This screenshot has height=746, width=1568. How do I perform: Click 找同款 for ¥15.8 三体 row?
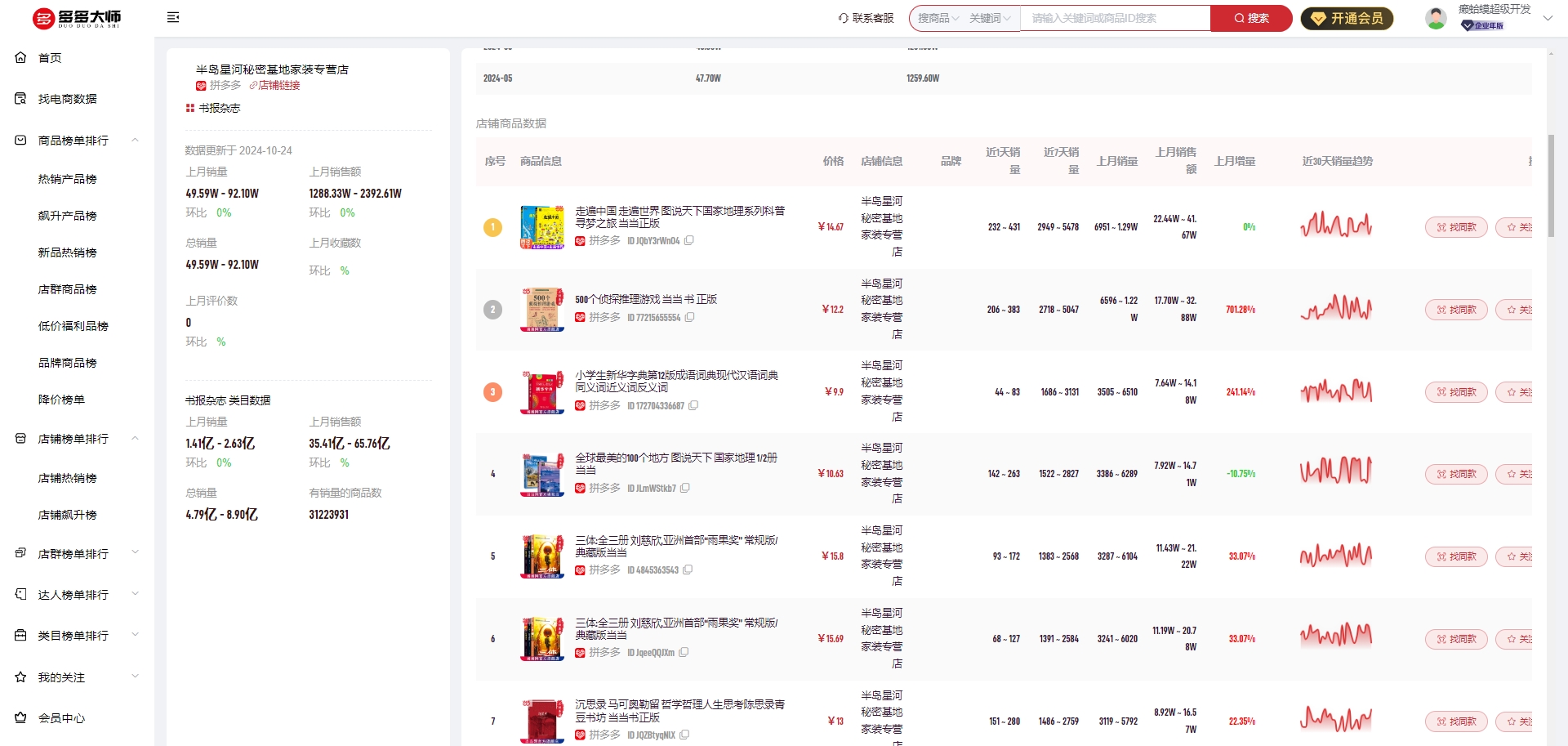click(1456, 556)
